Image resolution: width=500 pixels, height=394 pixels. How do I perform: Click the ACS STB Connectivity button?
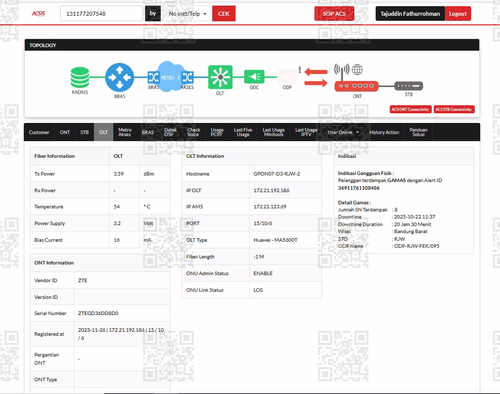point(454,109)
